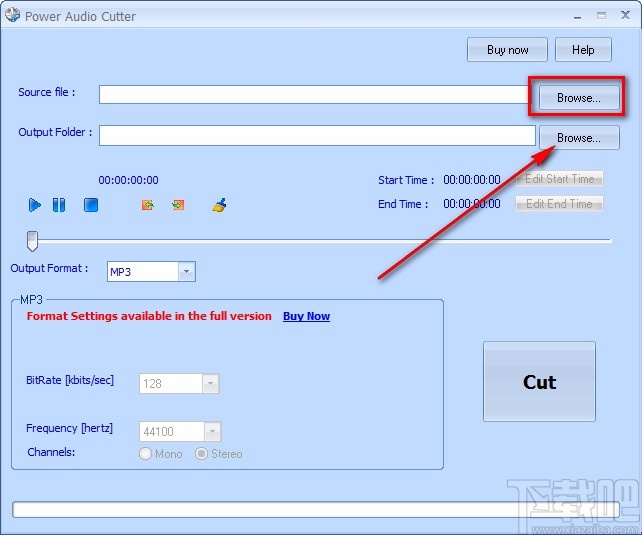Click the playback position slider handle
The height and width of the screenshot is (535, 642).
32,241
